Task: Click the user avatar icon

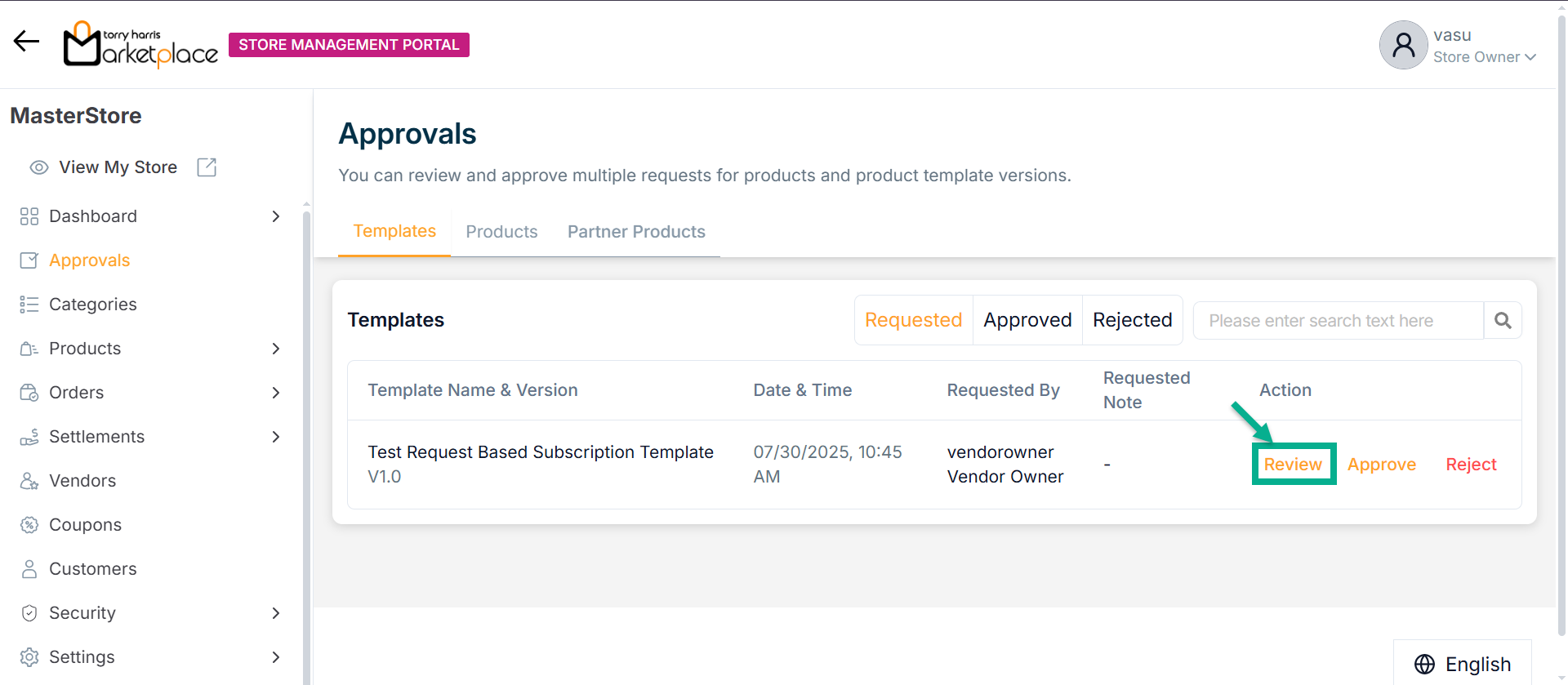Action: [1403, 45]
